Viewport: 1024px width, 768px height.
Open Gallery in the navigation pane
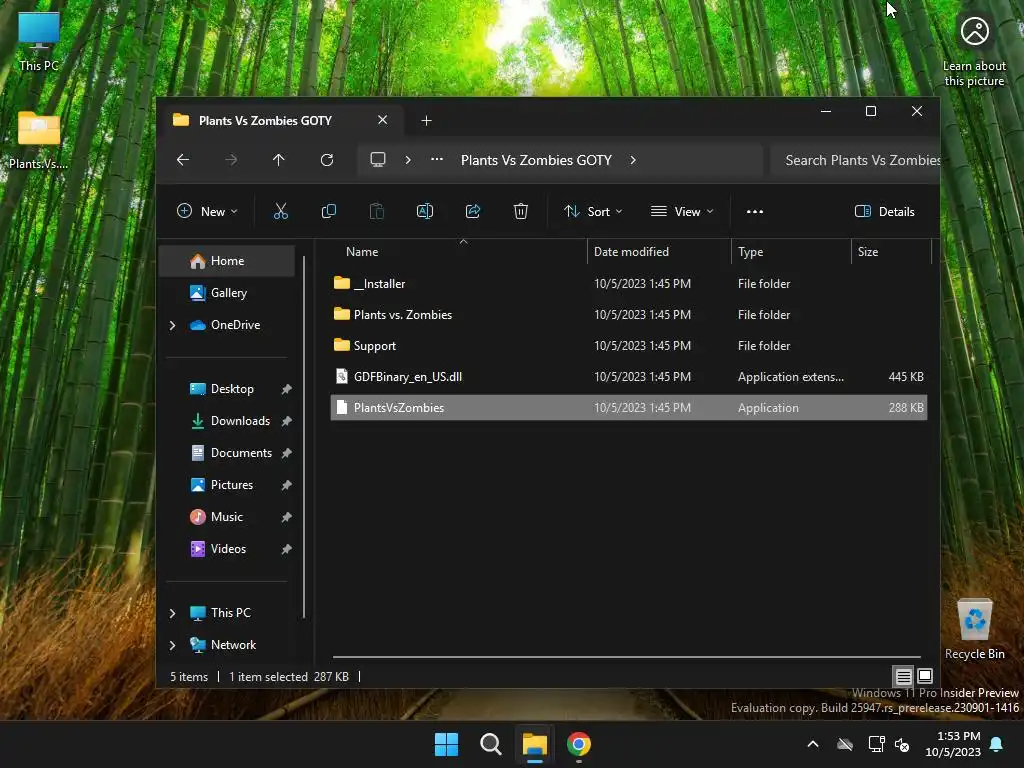click(x=227, y=293)
